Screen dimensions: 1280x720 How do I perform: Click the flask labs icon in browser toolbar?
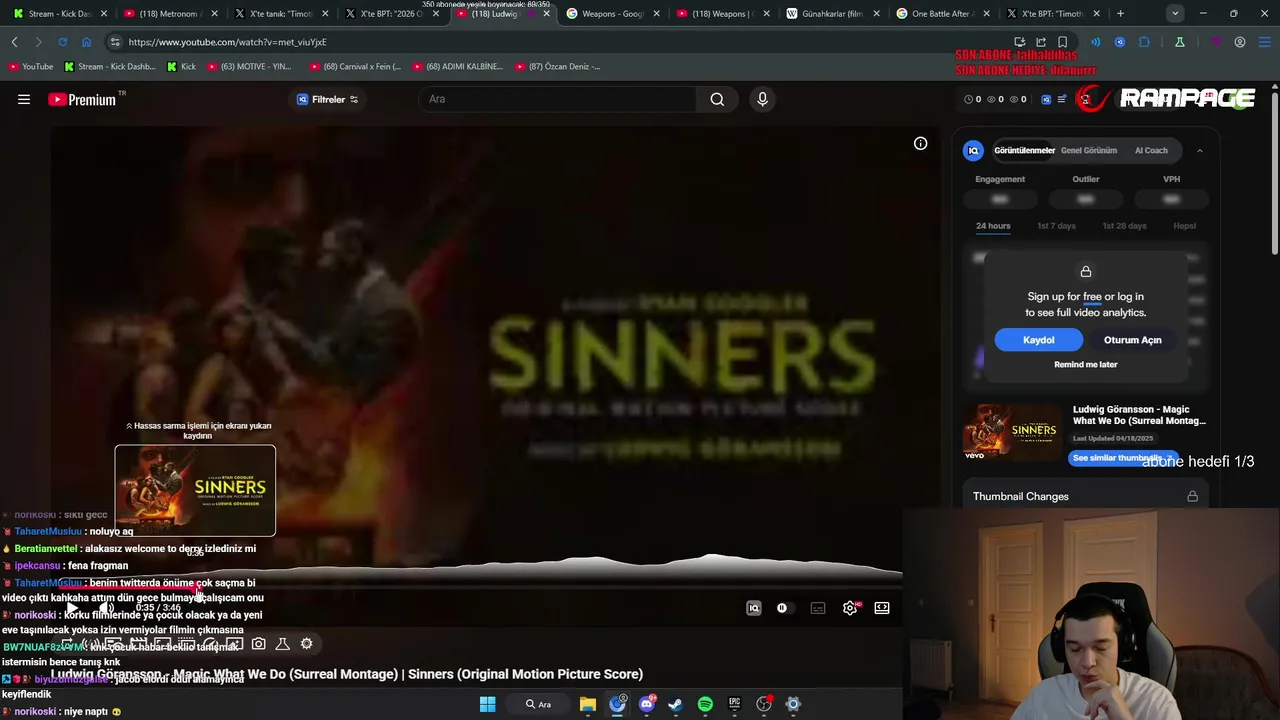[1180, 42]
